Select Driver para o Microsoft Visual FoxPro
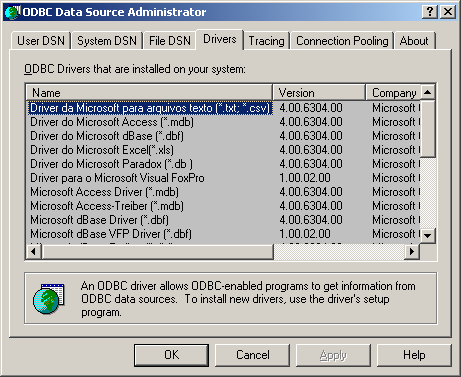The image size is (461, 377). 117,178
